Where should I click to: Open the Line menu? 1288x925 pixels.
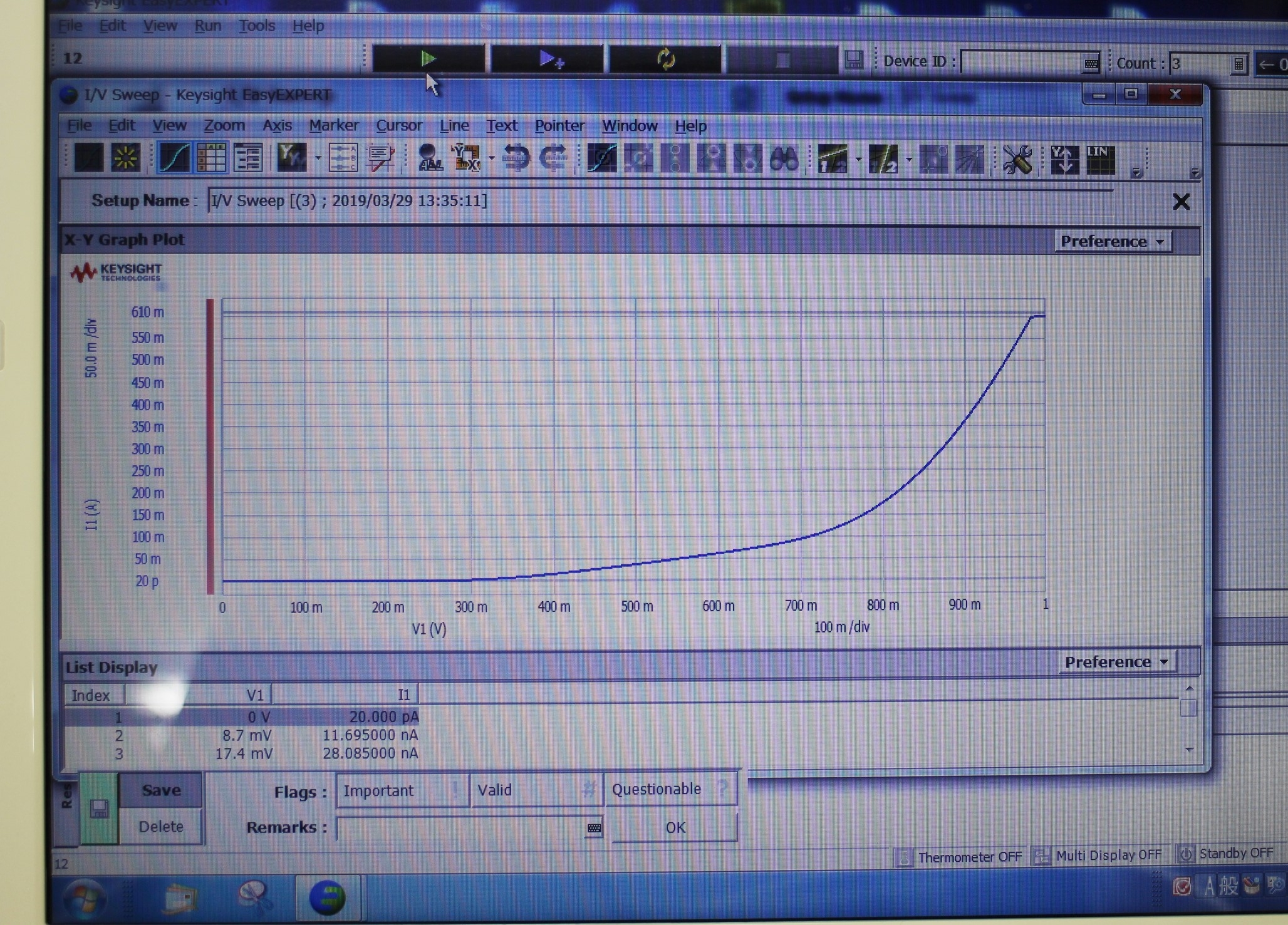(454, 125)
